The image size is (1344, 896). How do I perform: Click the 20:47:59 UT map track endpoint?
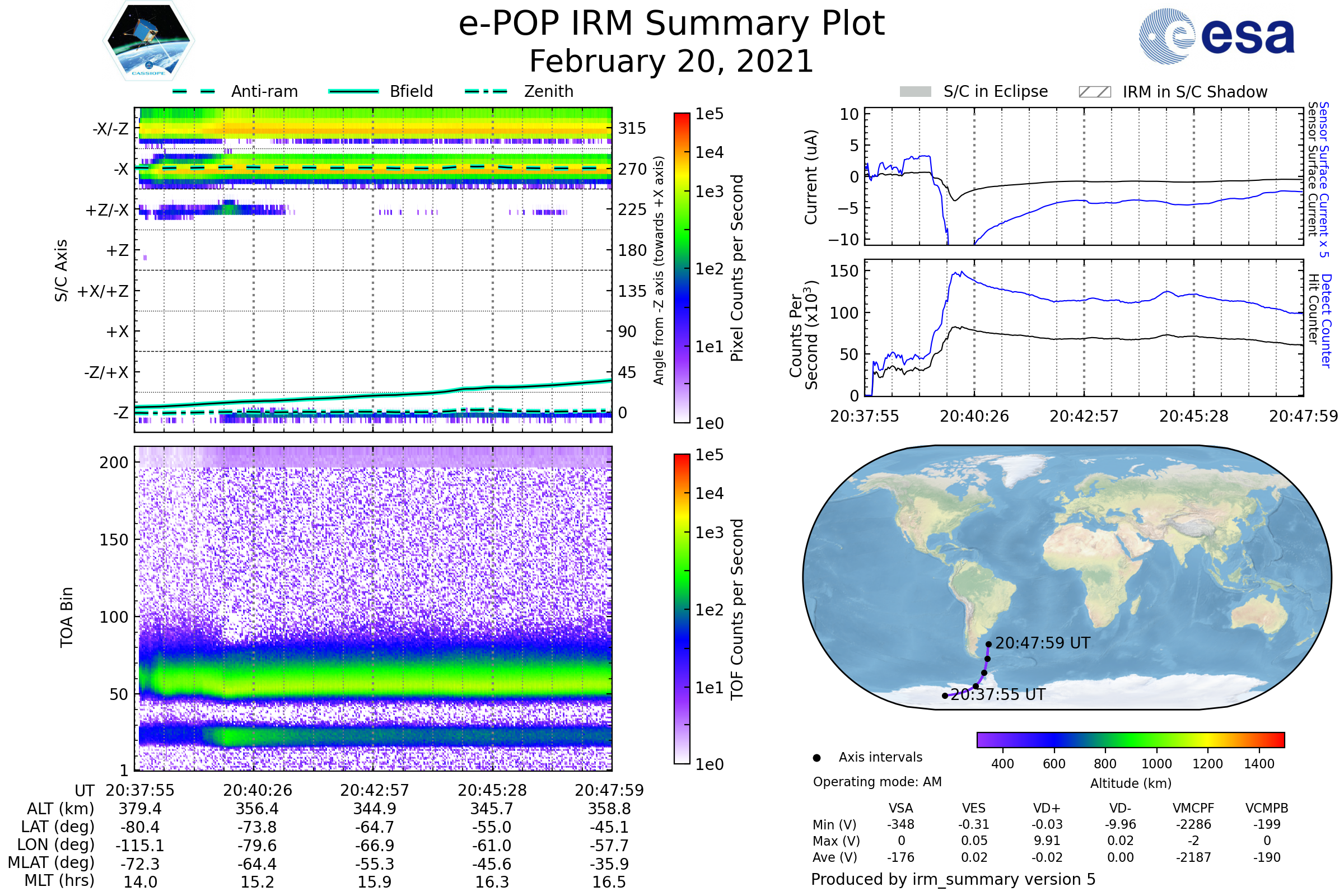pyautogui.click(x=988, y=644)
